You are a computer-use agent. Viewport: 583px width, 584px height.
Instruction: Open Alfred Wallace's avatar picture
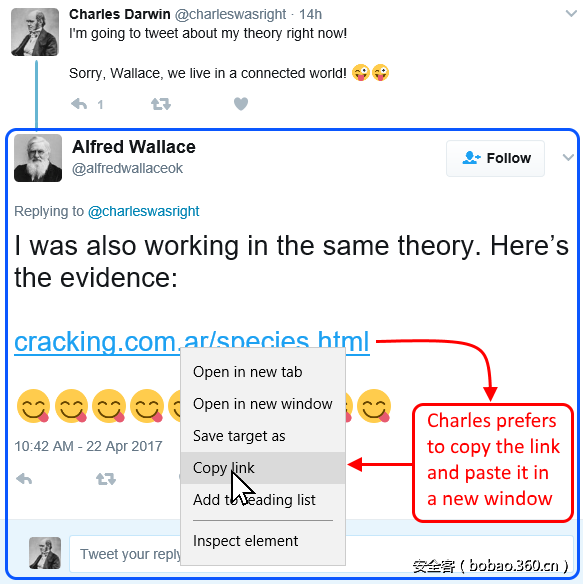point(38,158)
